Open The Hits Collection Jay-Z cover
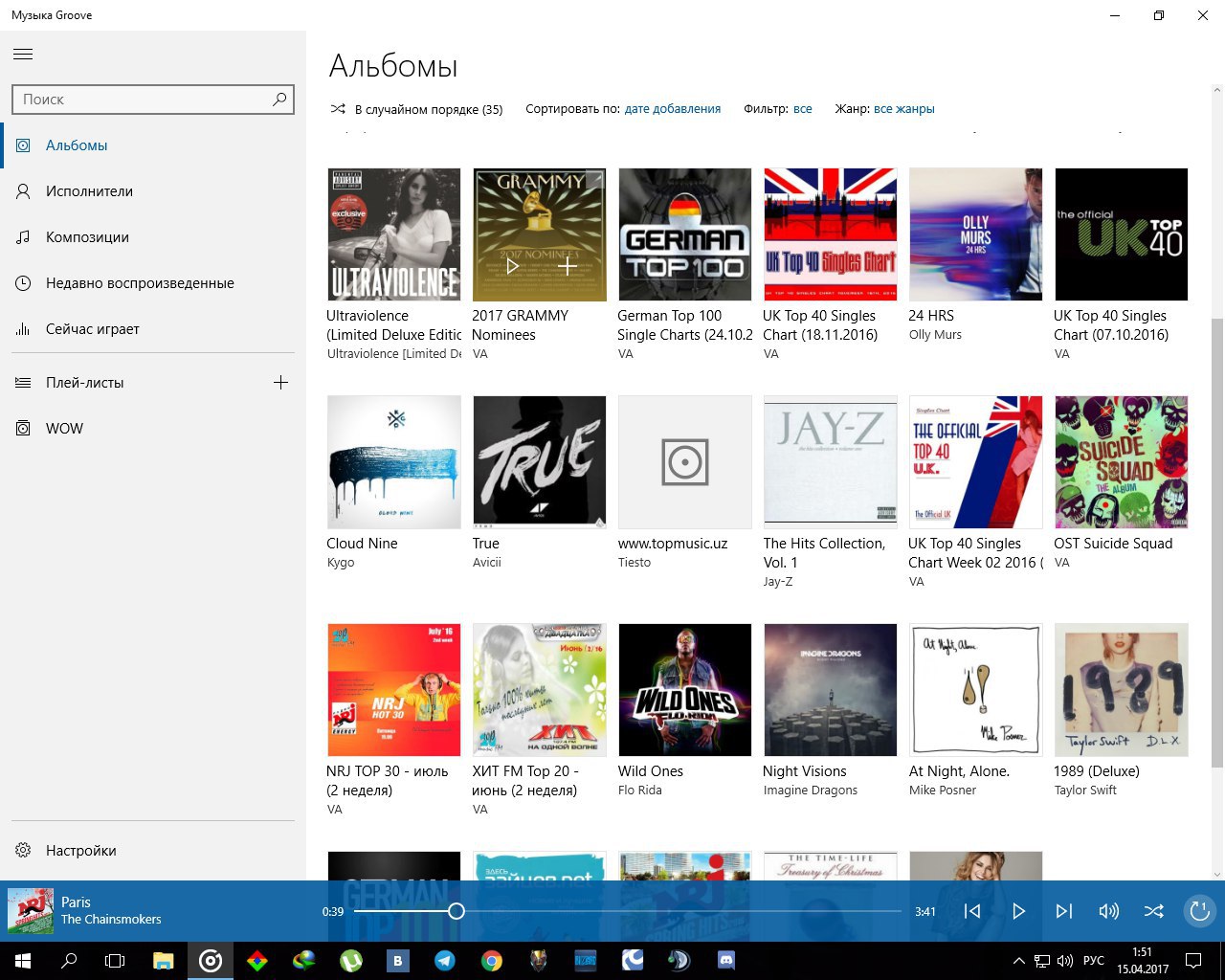The image size is (1225, 980). click(x=831, y=462)
